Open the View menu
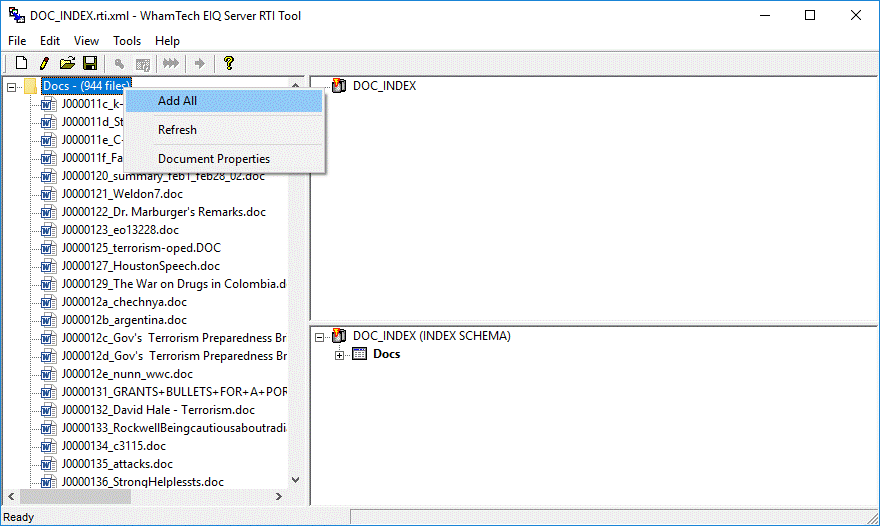Screen dimensions: 880x526 [86, 41]
